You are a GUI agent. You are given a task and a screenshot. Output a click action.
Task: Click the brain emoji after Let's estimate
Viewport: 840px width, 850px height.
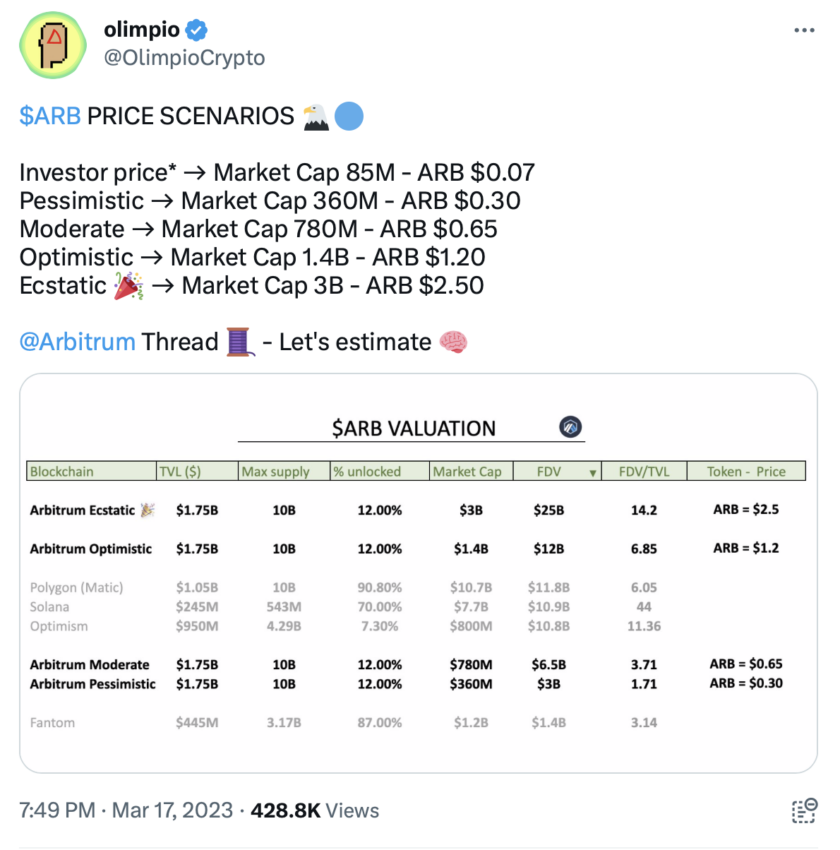pos(453,342)
